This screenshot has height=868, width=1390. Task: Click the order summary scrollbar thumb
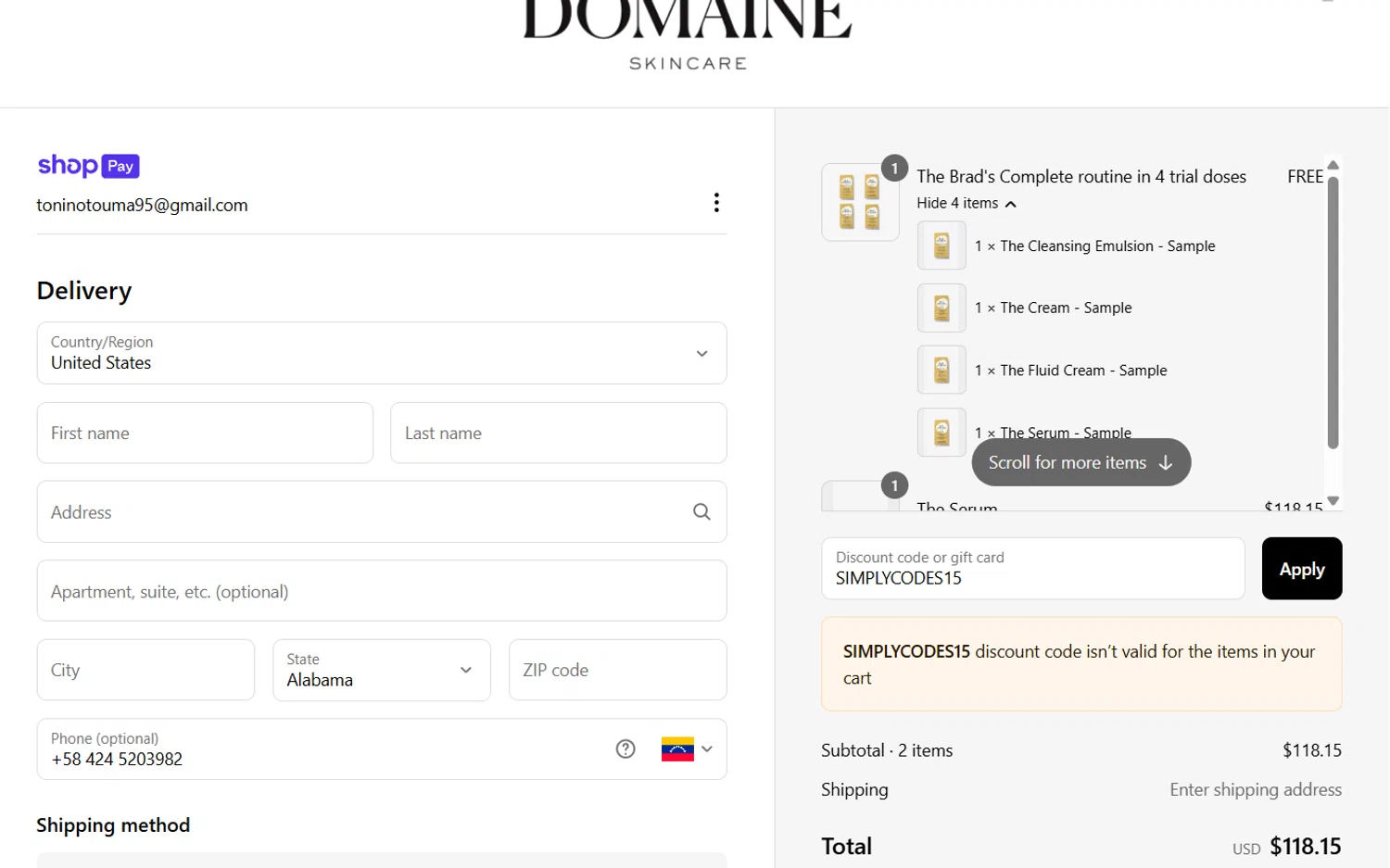point(1333,312)
